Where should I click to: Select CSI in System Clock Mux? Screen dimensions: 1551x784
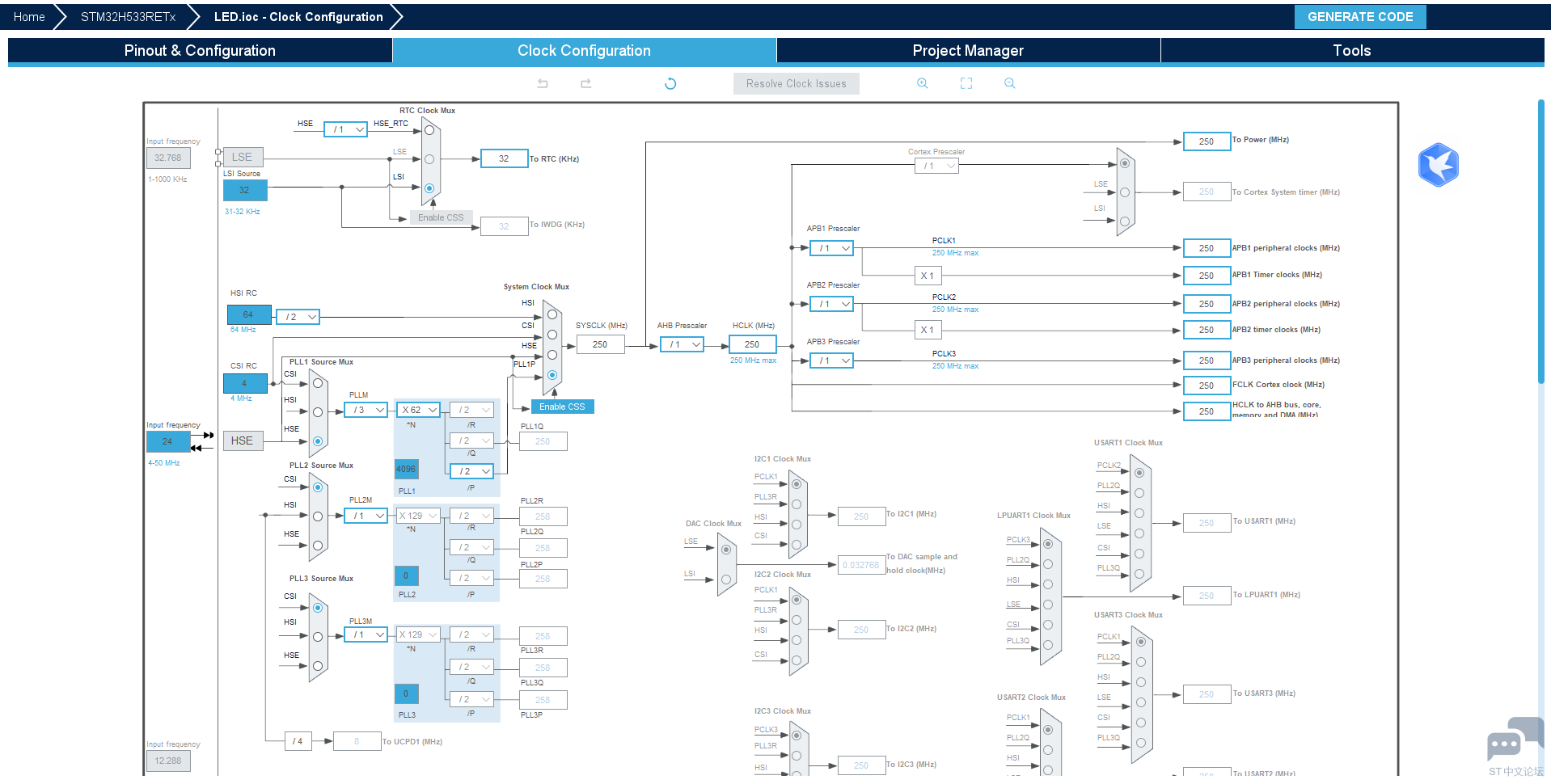click(552, 335)
